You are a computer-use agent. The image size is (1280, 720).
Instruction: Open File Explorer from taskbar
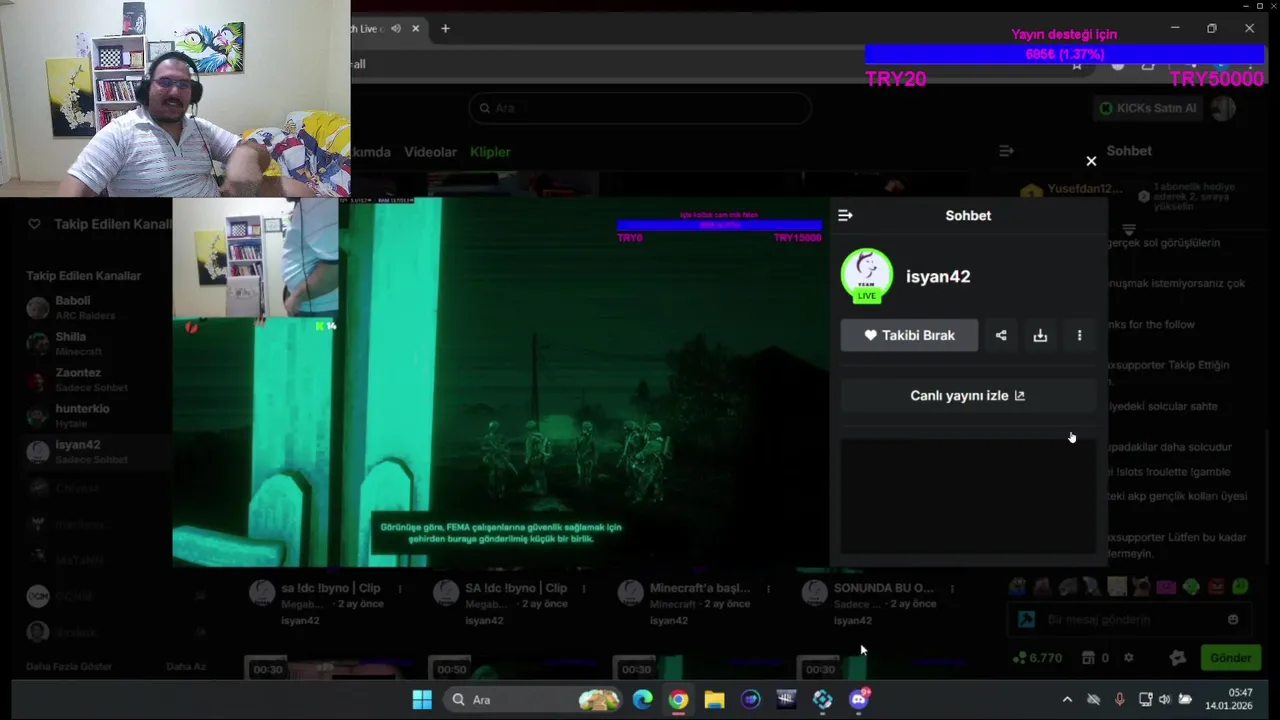coord(714,700)
